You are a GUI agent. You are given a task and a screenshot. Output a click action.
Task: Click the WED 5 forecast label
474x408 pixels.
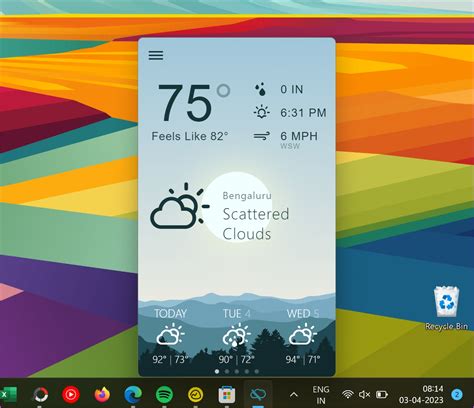click(x=303, y=314)
